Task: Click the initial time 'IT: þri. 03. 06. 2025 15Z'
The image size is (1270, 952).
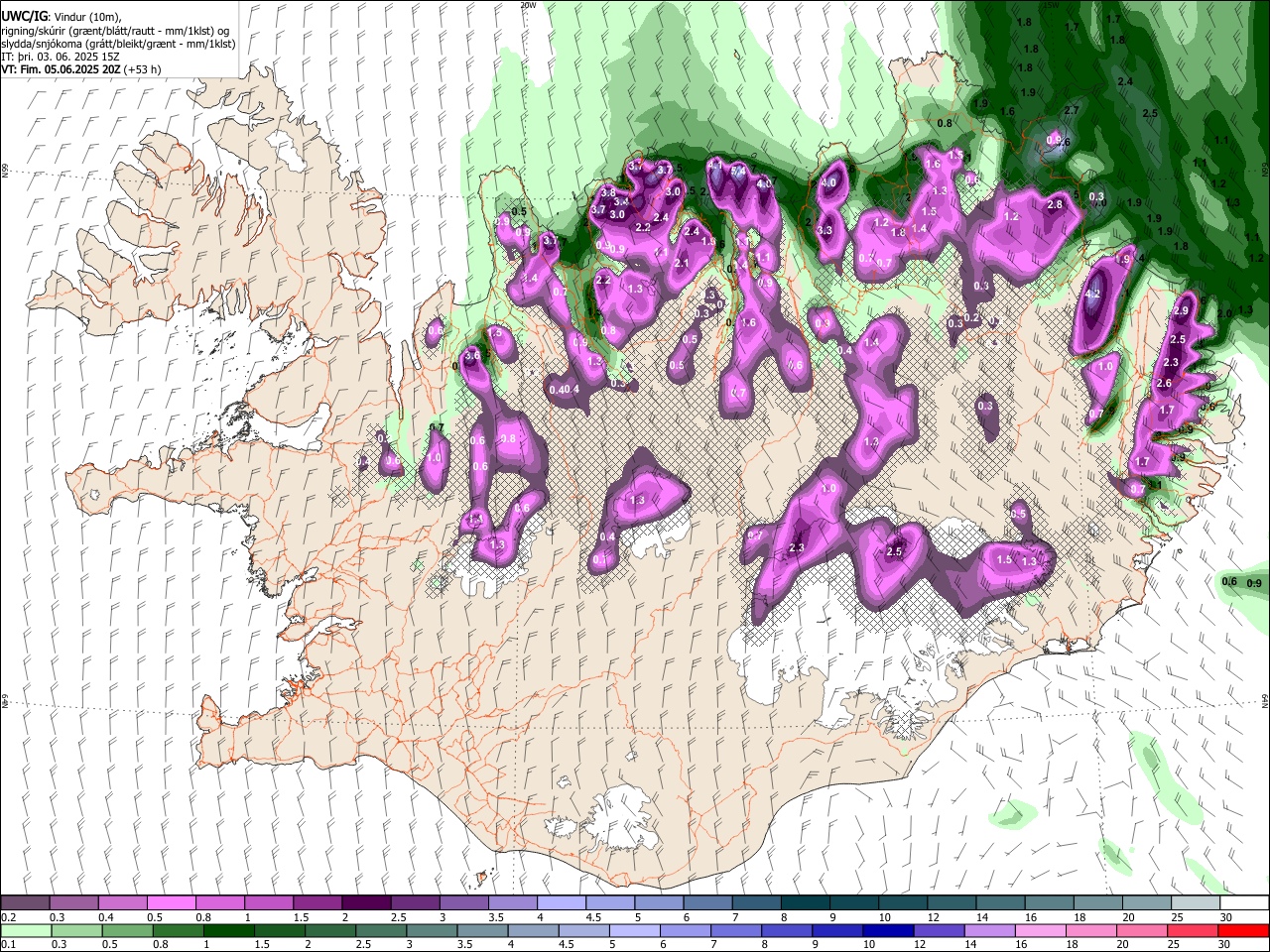Action: 61,57
